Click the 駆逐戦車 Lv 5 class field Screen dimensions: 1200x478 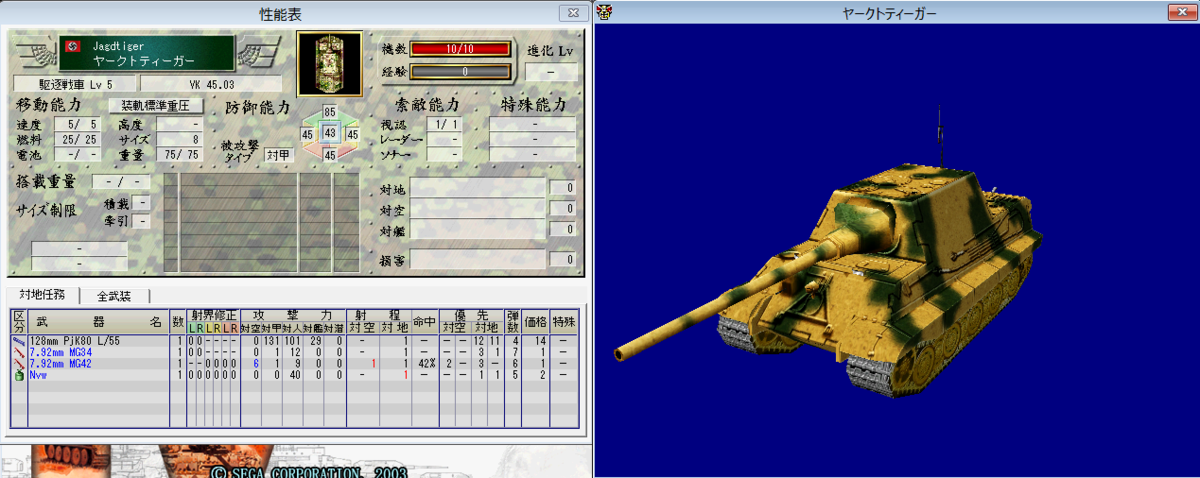[x=74, y=84]
